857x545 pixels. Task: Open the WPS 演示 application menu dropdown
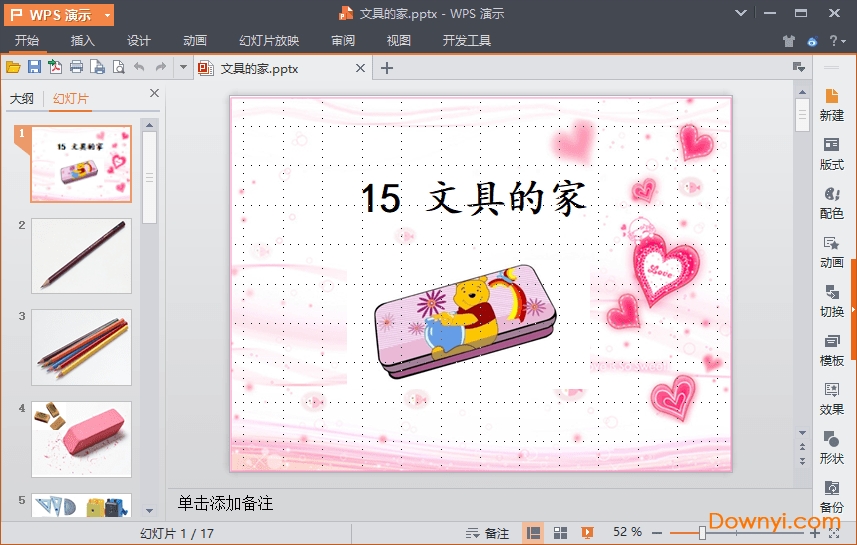tap(107, 15)
